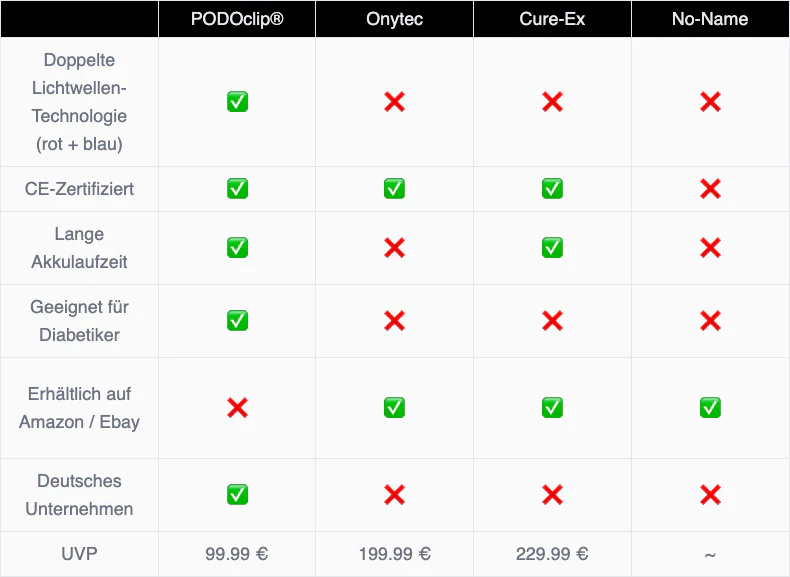This screenshot has height=577, width=790.
Task: Click No-Name red cross in CE-Zertifiziert row
Action: (710, 189)
